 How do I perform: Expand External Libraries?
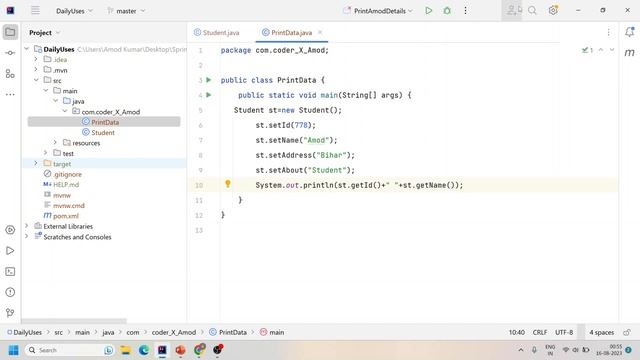tap(27, 226)
